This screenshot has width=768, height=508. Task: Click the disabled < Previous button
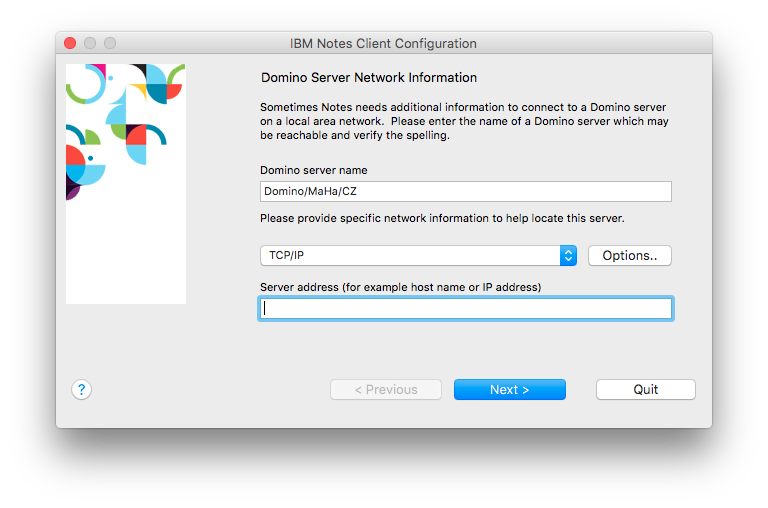click(385, 389)
